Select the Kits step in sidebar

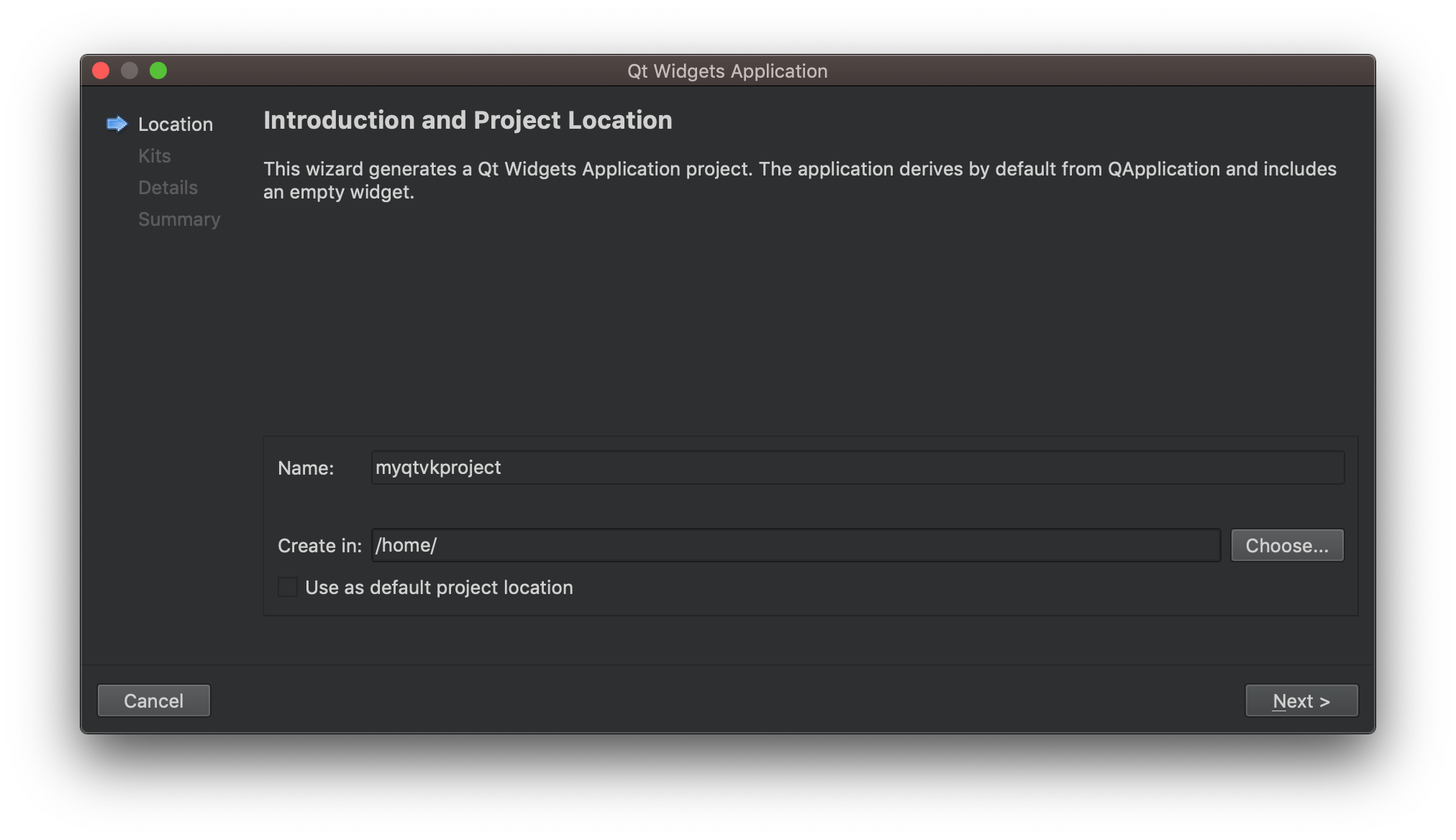click(155, 155)
